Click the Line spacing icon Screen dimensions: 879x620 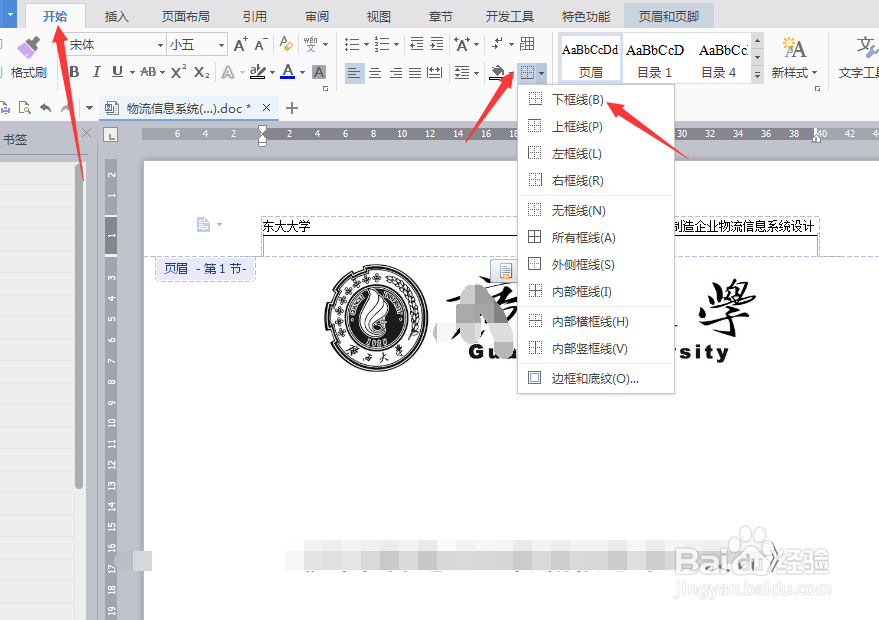click(462, 73)
